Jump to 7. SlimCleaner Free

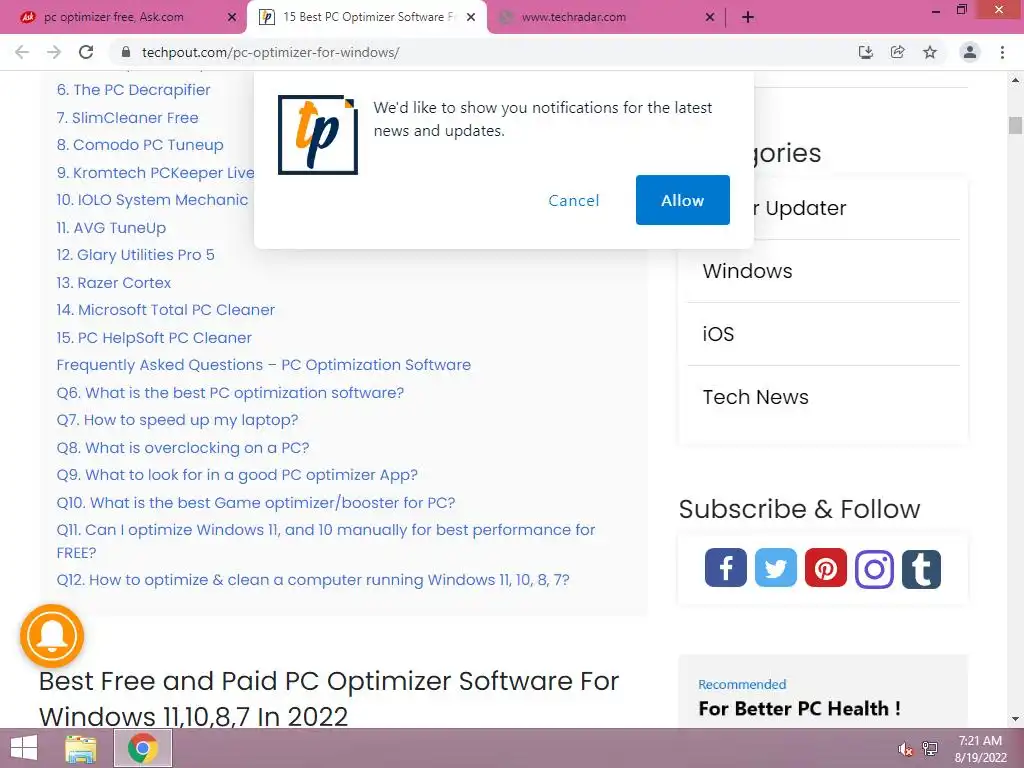[x=127, y=118]
